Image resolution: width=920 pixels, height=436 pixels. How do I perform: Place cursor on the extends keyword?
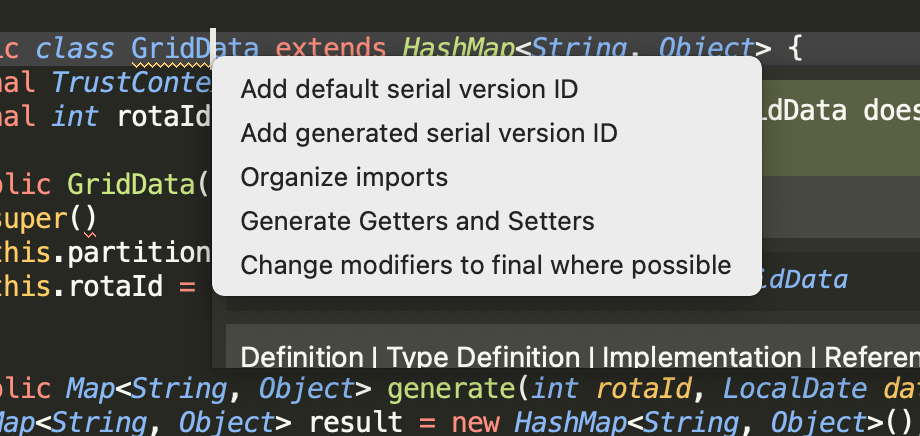pos(331,47)
